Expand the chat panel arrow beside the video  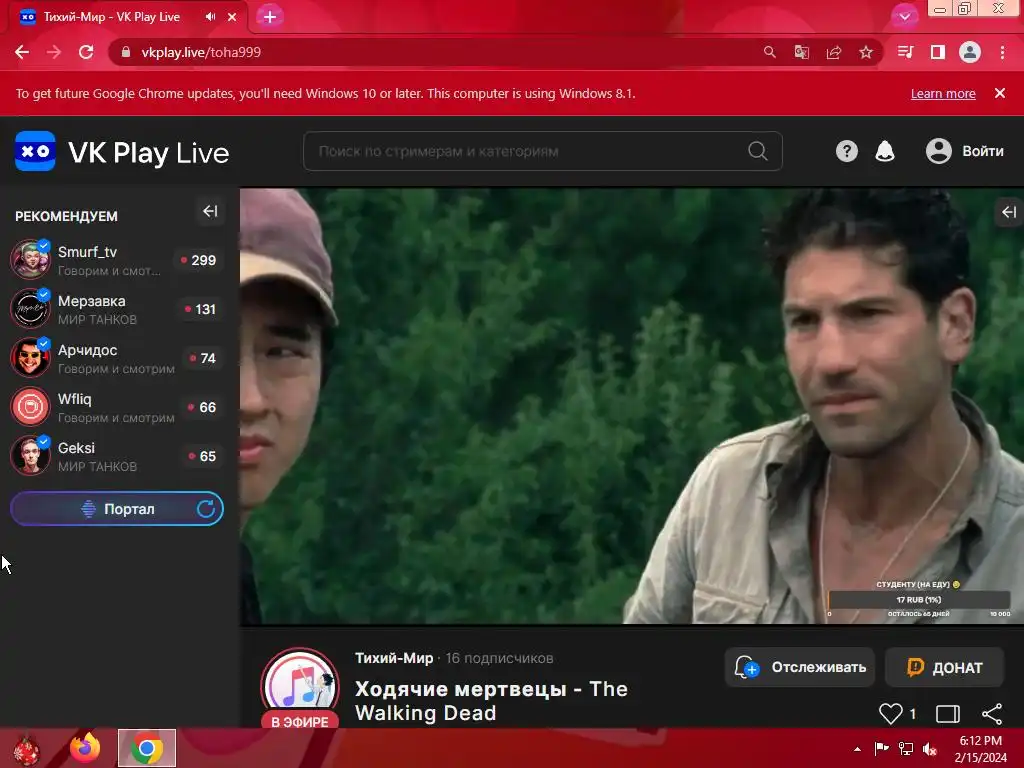click(1009, 212)
